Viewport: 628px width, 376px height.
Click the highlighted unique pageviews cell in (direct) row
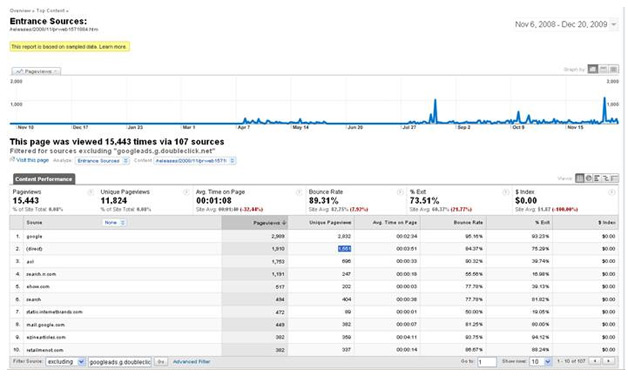pos(344,249)
